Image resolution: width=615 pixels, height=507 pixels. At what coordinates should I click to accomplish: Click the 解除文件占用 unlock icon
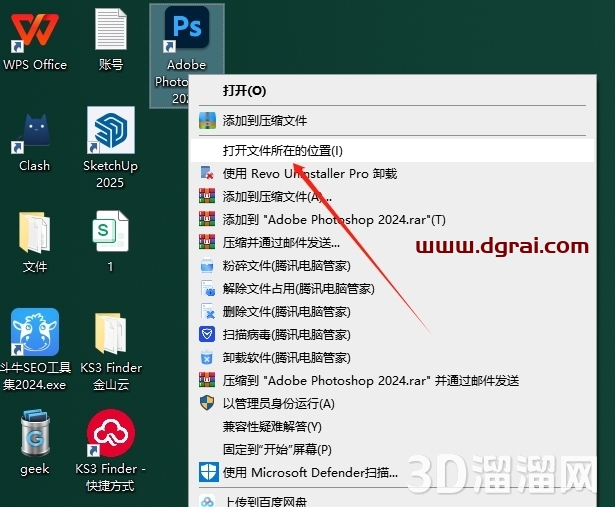pyautogui.click(x=207, y=288)
